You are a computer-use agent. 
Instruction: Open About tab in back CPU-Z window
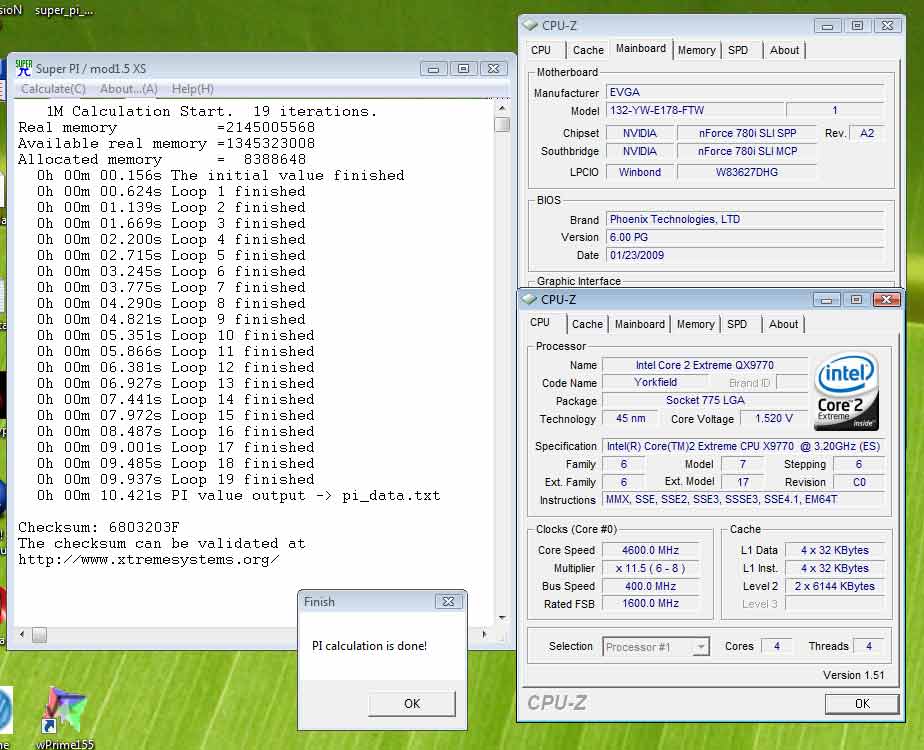[784, 50]
